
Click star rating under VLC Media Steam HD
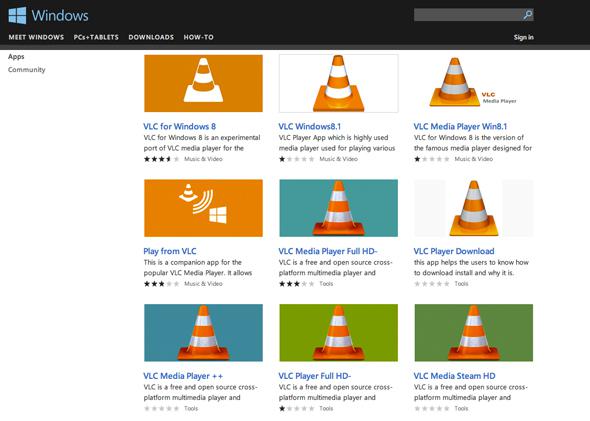tap(432, 408)
